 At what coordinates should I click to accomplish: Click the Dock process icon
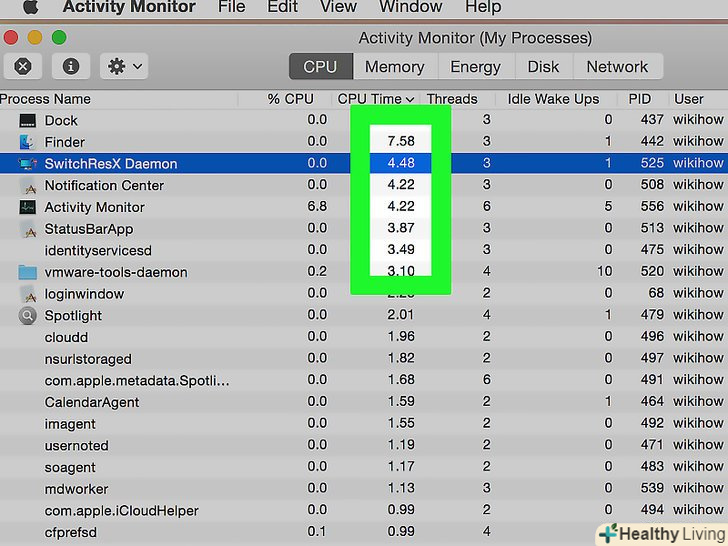tap(27, 121)
